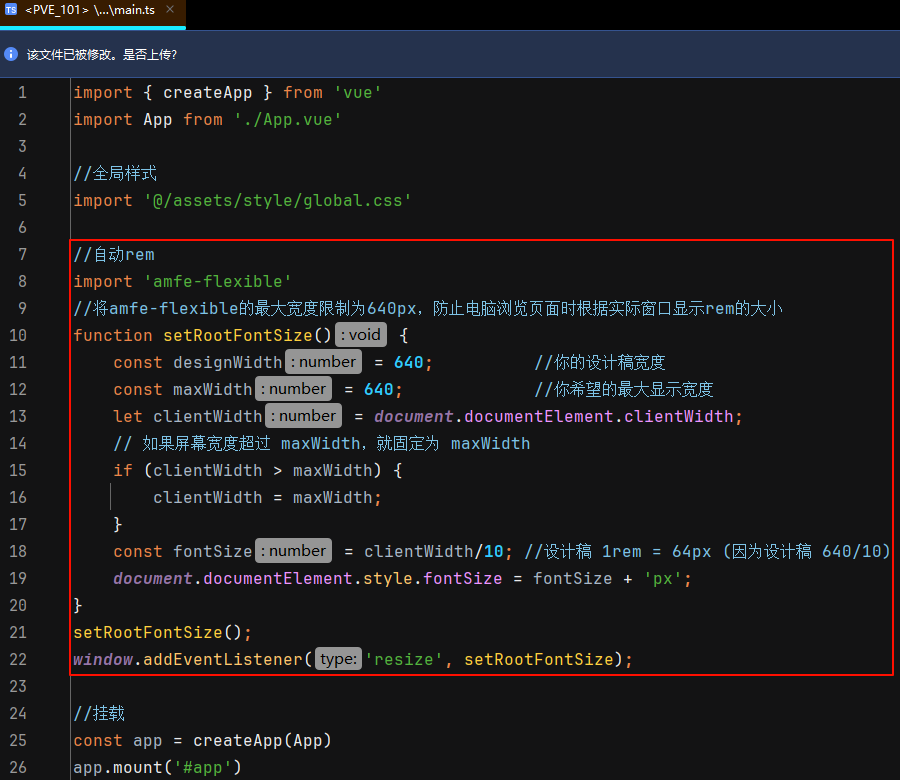Click style.fontSize on line 19

coord(432,578)
